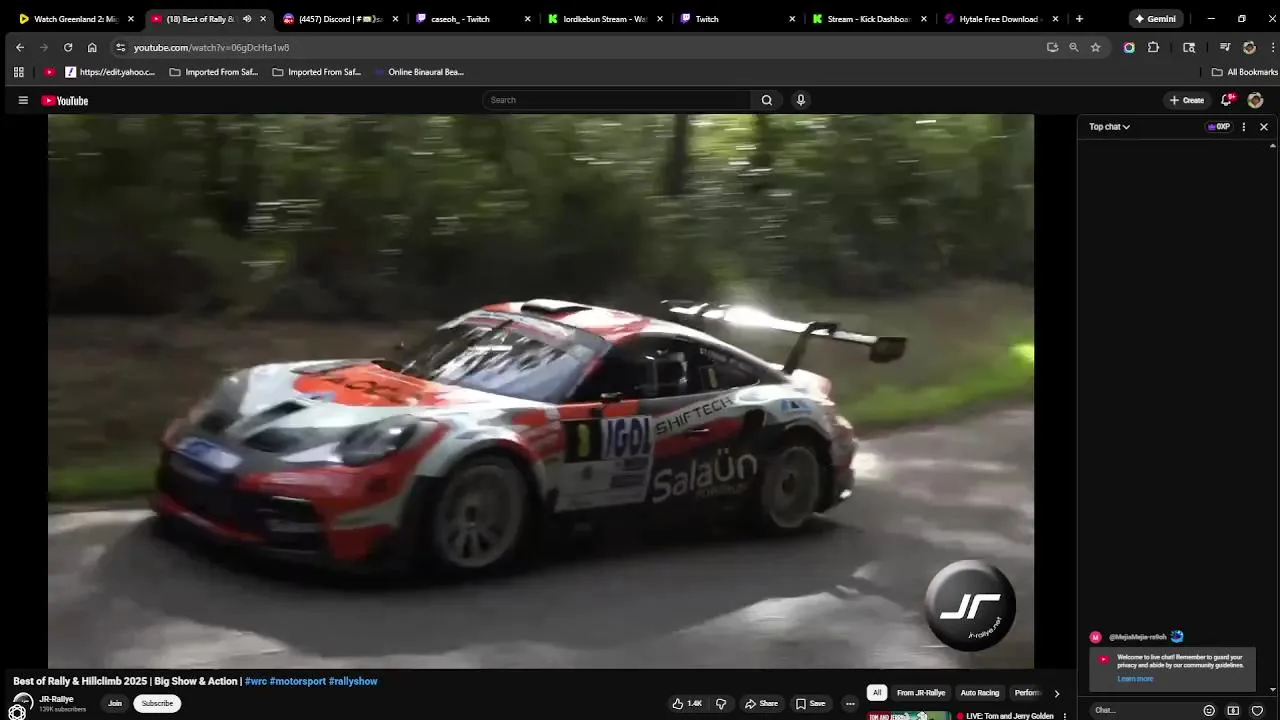
Task: Open the Extensions puzzle menu
Action: point(1153,47)
